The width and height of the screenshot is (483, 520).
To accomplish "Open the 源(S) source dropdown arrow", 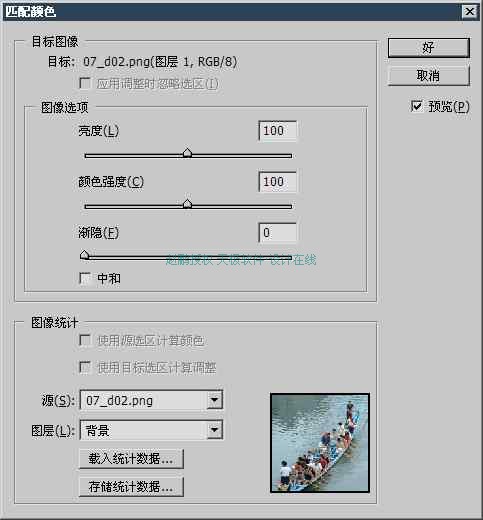I will pos(214,400).
